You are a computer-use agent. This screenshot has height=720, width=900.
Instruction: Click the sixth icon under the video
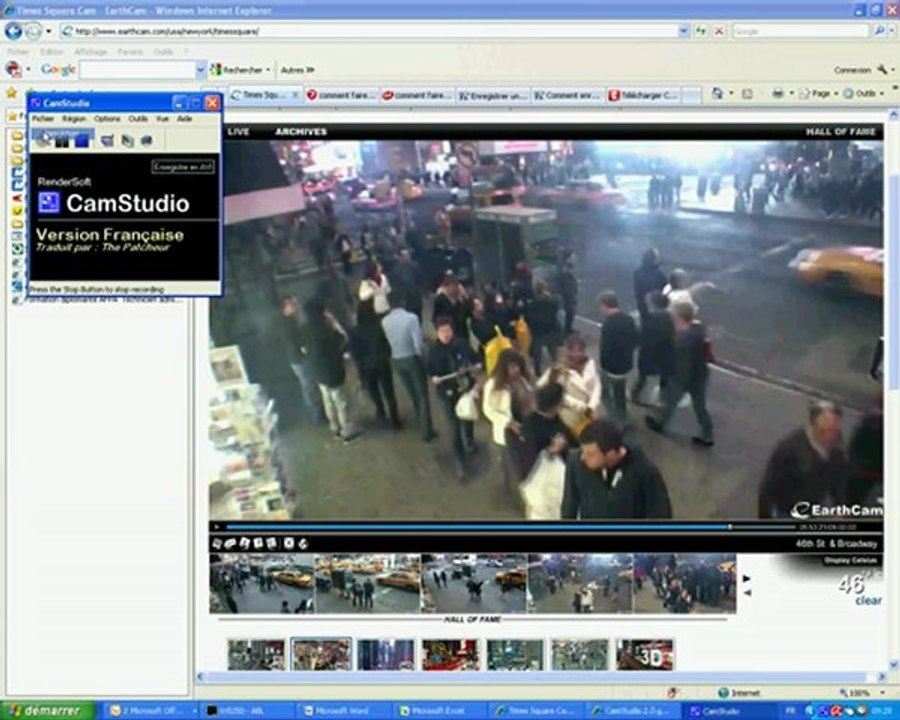pos(289,543)
